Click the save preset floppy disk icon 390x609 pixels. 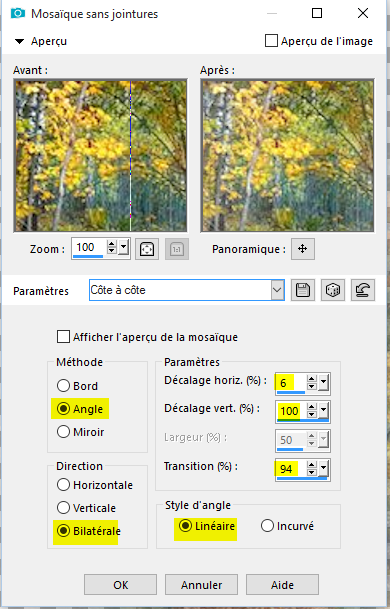tap(303, 290)
